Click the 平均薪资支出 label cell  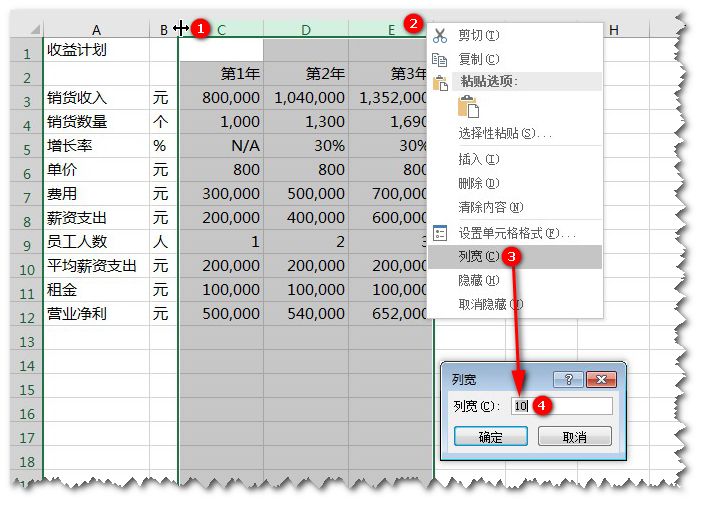(x=96, y=266)
